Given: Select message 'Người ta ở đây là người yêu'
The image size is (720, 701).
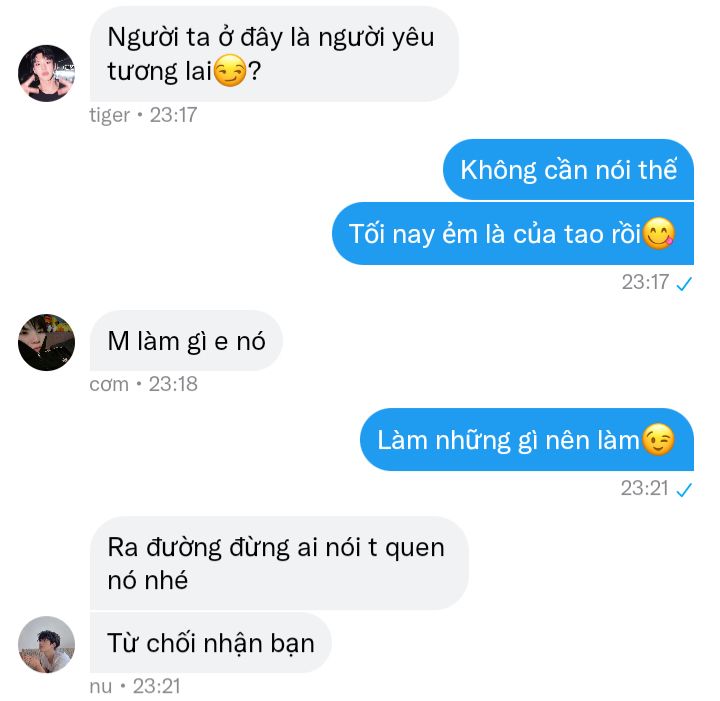Looking at the screenshot, I should click(274, 54).
